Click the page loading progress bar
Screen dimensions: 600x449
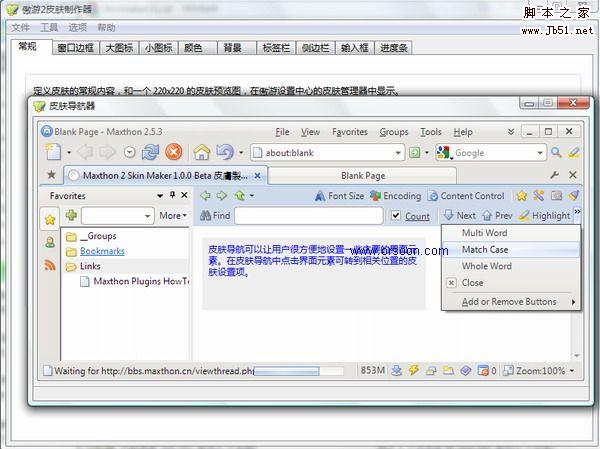pyautogui.click(x=299, y=371)
